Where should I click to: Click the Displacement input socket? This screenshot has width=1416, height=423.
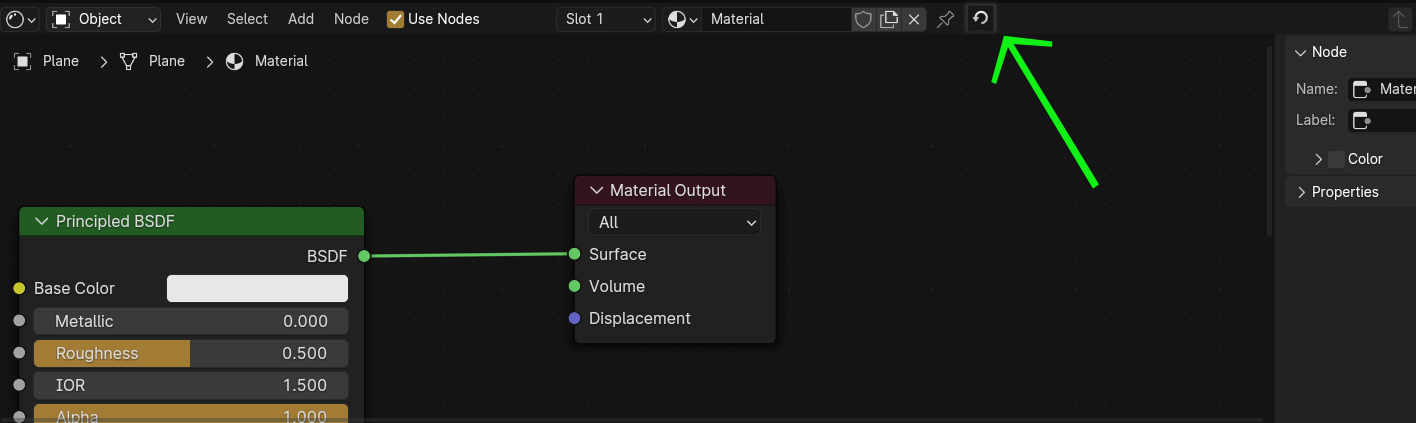pyautogui.click(x=574, y=318)
